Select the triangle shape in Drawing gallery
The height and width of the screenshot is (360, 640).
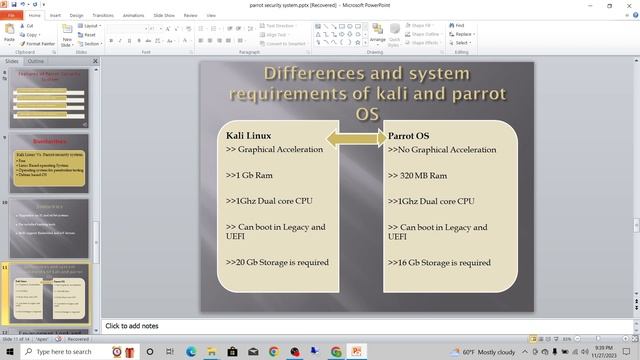(x=318, y=35)
